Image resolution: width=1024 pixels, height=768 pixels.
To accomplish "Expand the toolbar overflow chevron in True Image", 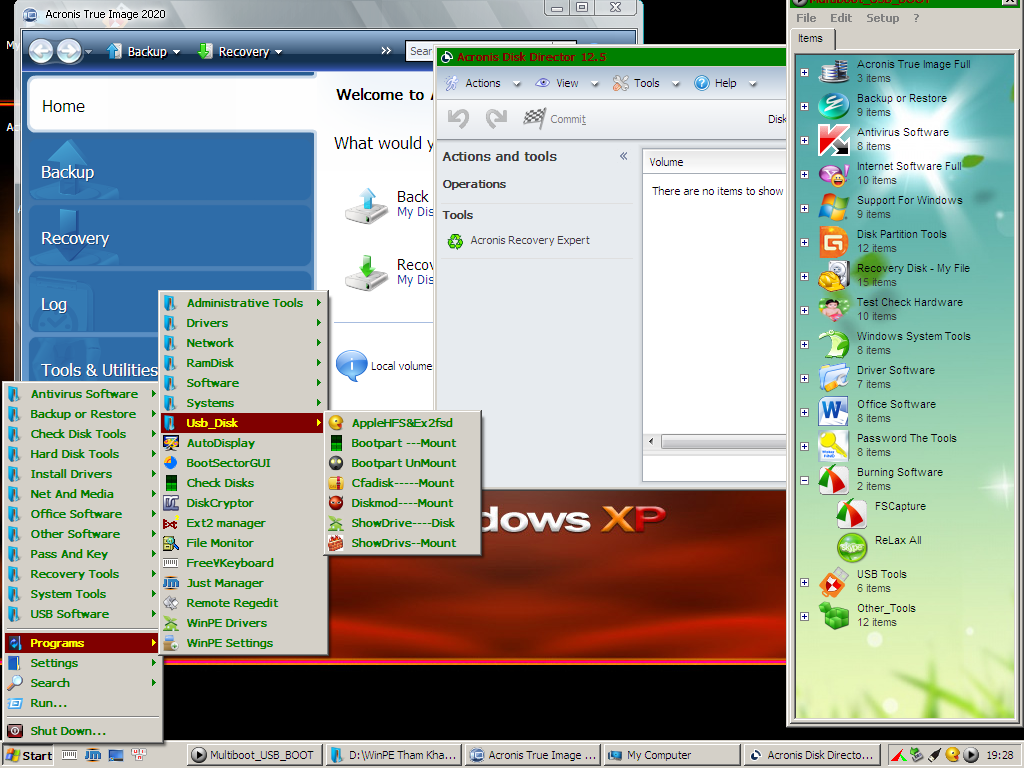I will (386, 50).
